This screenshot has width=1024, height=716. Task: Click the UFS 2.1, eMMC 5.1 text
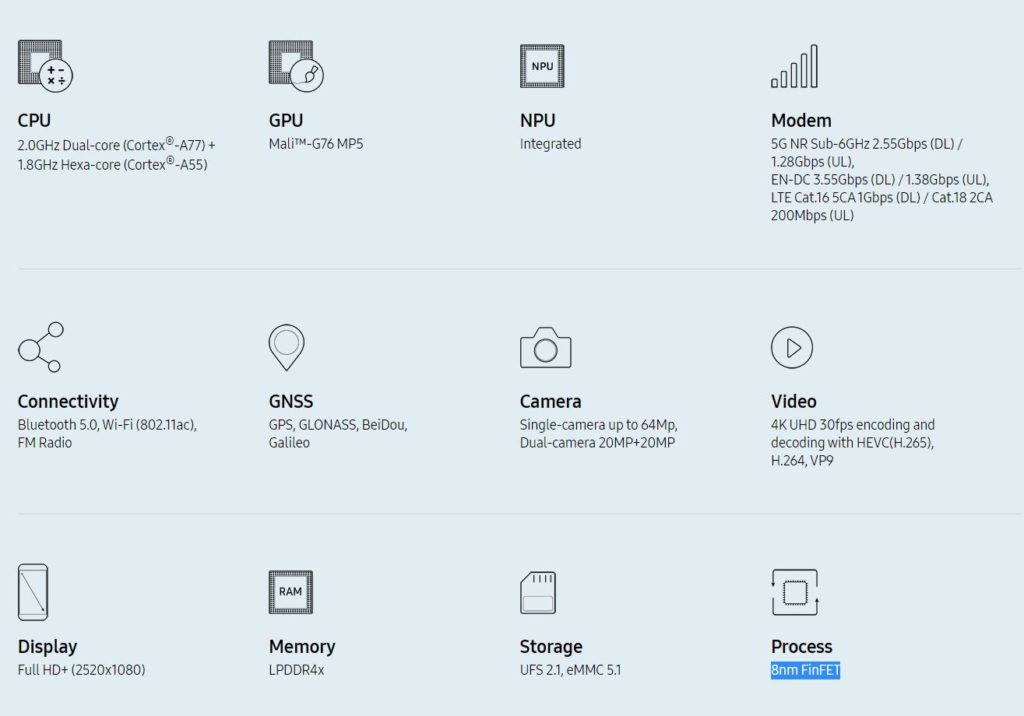[570, 670]
